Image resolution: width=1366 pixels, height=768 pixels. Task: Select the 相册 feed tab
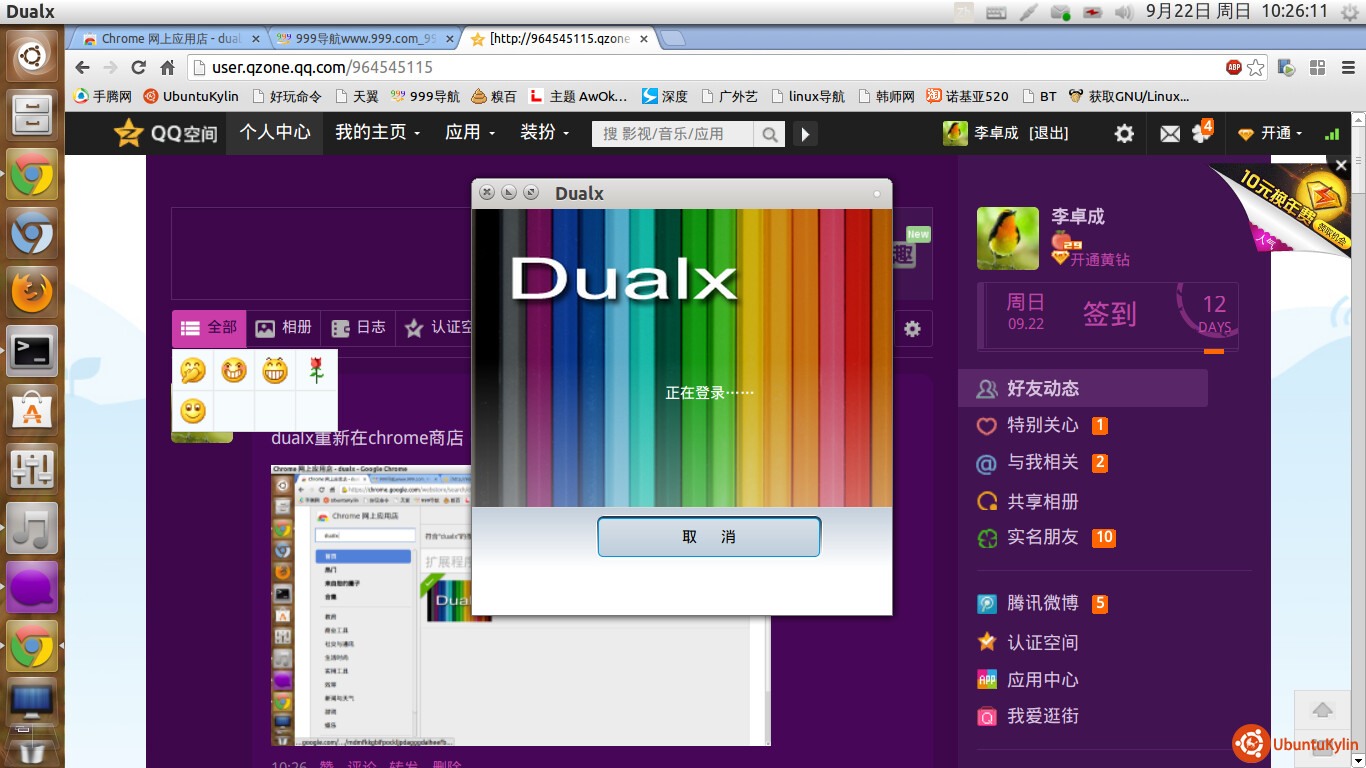tap(283, 327)
